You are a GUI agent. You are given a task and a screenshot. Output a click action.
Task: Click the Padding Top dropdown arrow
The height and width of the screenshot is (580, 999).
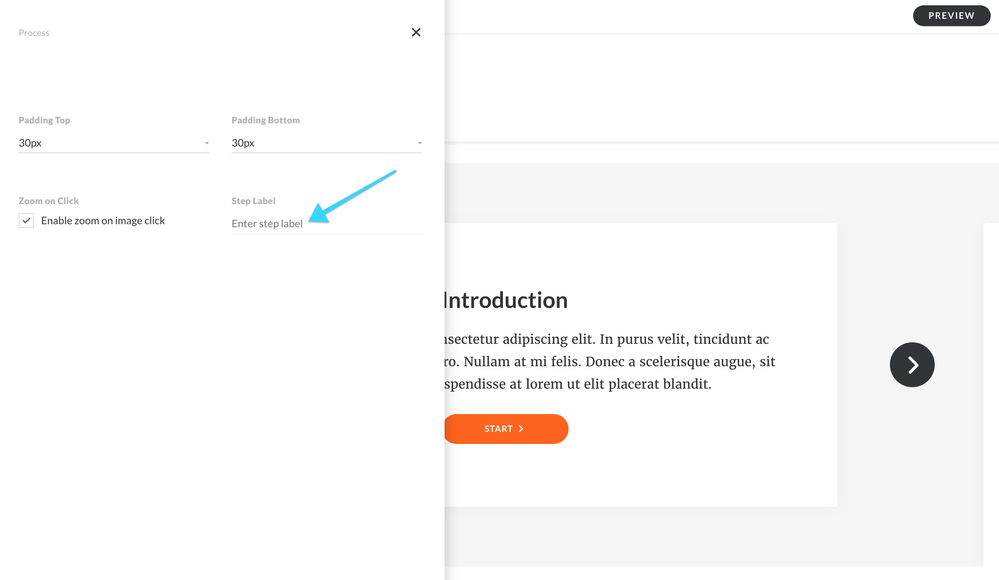tap(207, 143)
